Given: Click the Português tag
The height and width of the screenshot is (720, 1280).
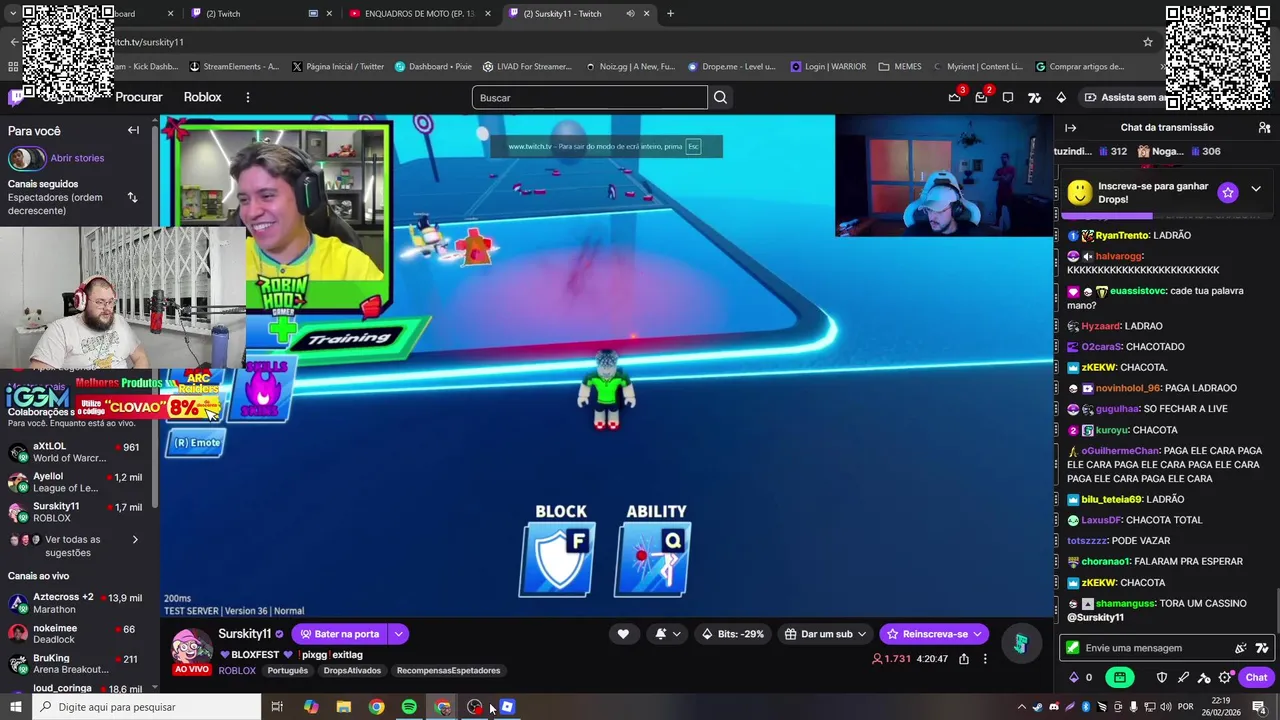Looking at the screenshot, I should [x=287, y=671].
